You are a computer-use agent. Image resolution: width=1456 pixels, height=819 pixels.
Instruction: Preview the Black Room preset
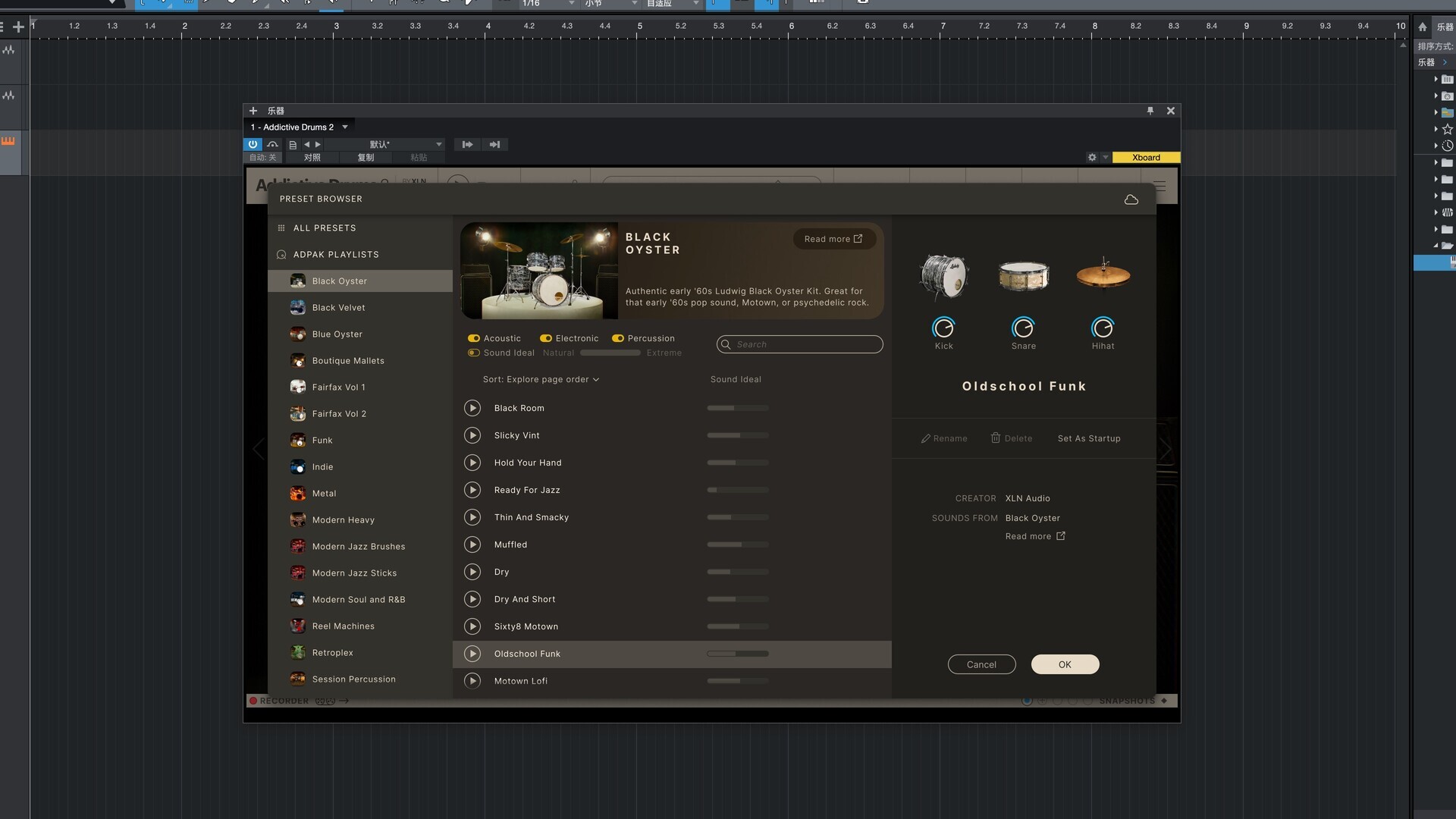coord(472,408)
